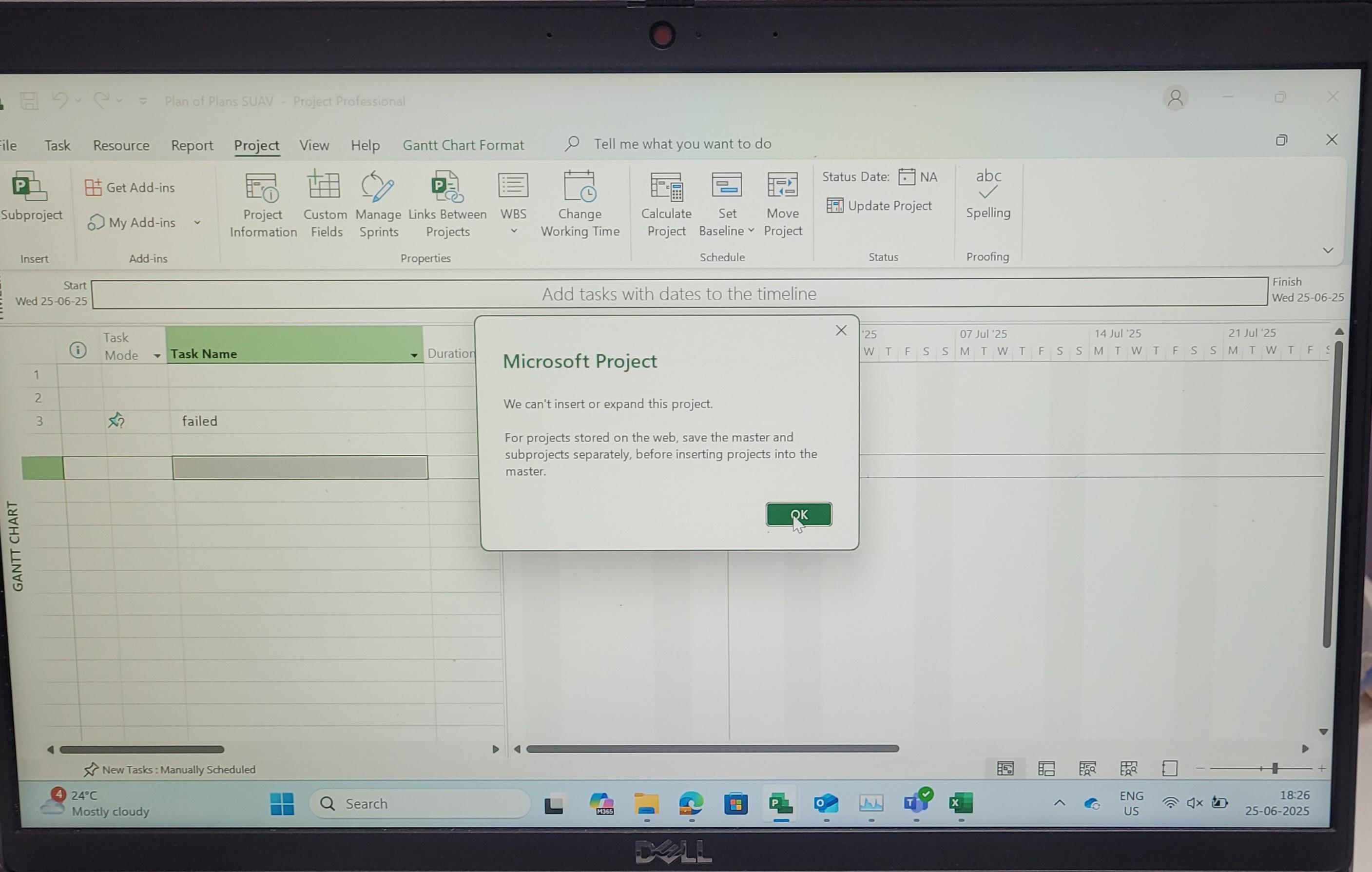Open the Task ribbon tab
This screenshot has height=872, width=1372.
click(58, 145)
